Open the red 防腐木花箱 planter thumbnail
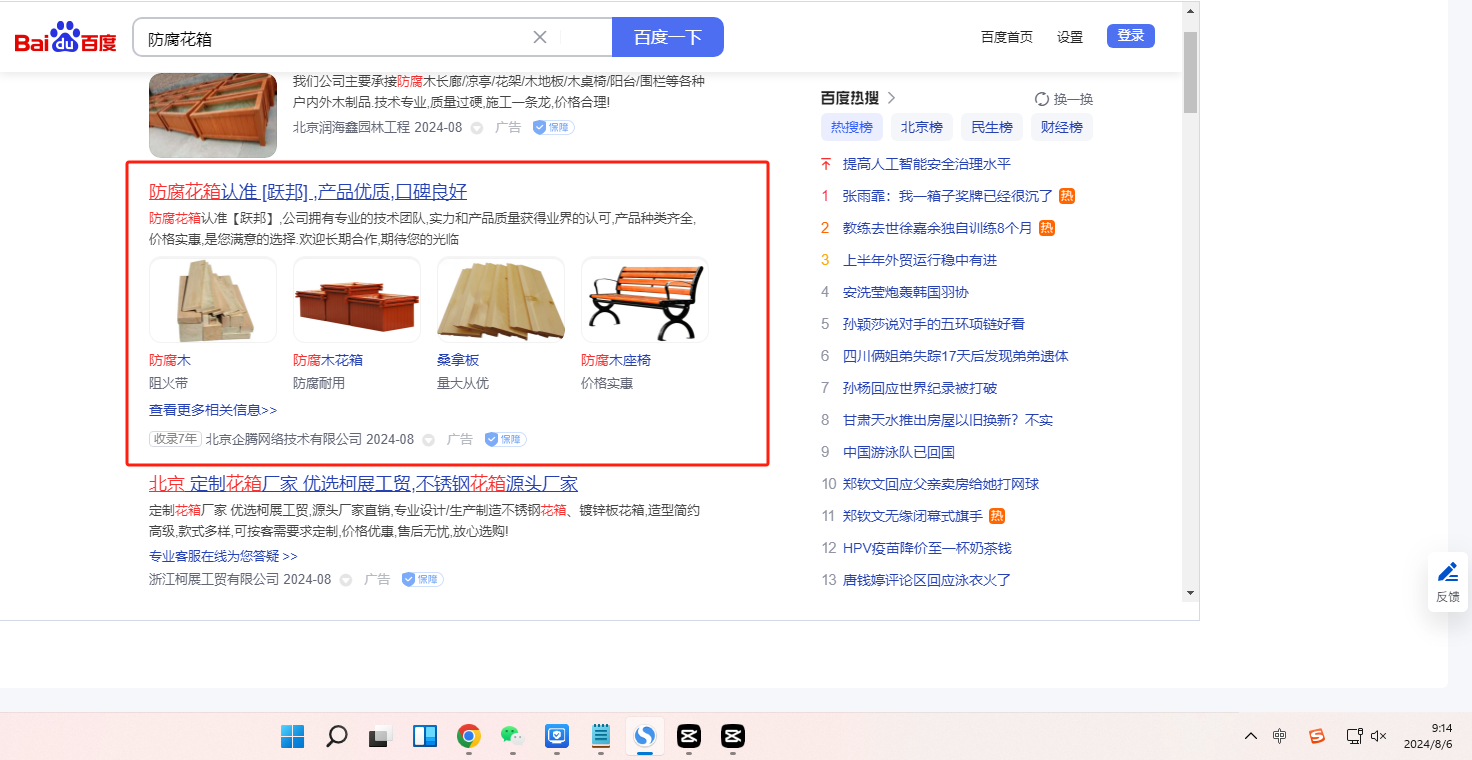The height and width of the screenshot is (760, 1472). click(x=357, y=300)
